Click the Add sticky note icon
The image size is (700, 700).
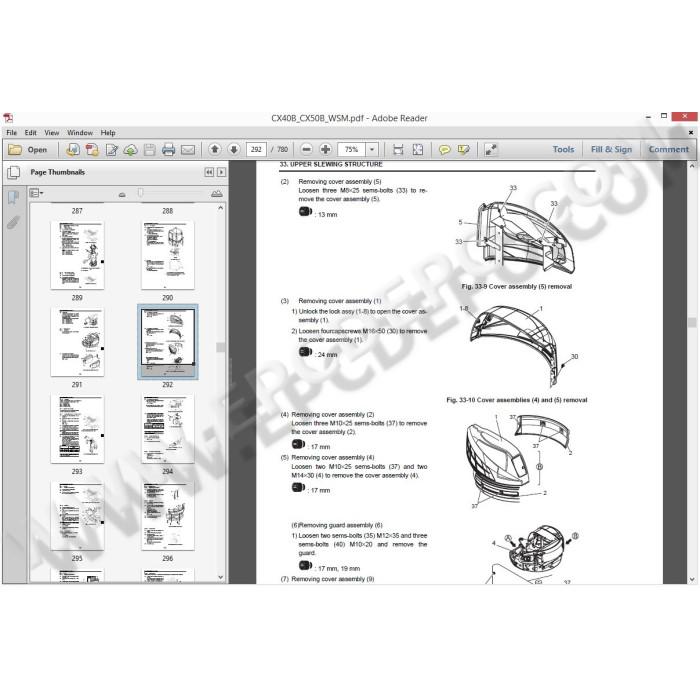click(x=444, y=150)
